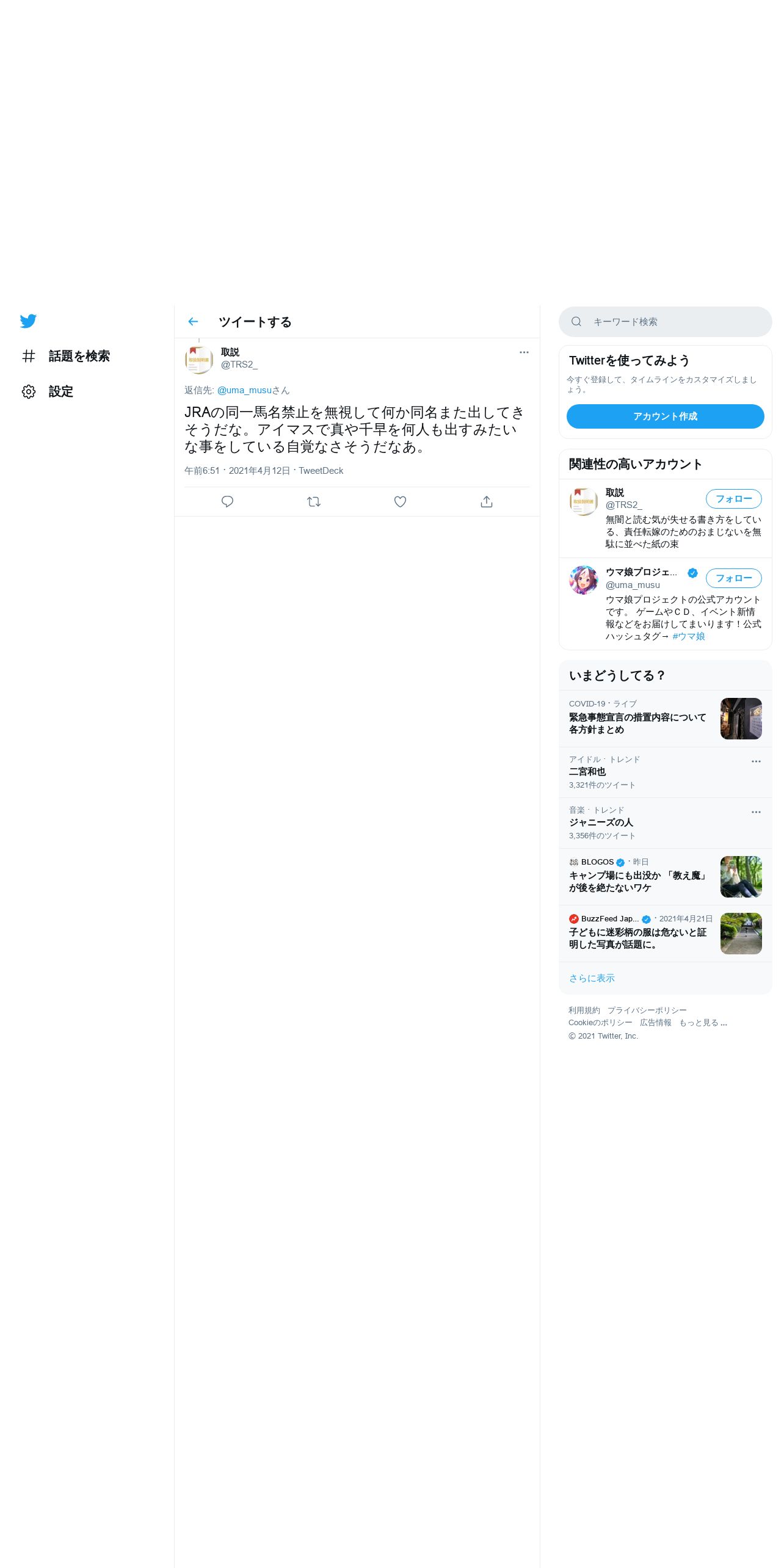Open the tweet's three-dot more menu
The image size is (784, 1568).
(524, 352)
